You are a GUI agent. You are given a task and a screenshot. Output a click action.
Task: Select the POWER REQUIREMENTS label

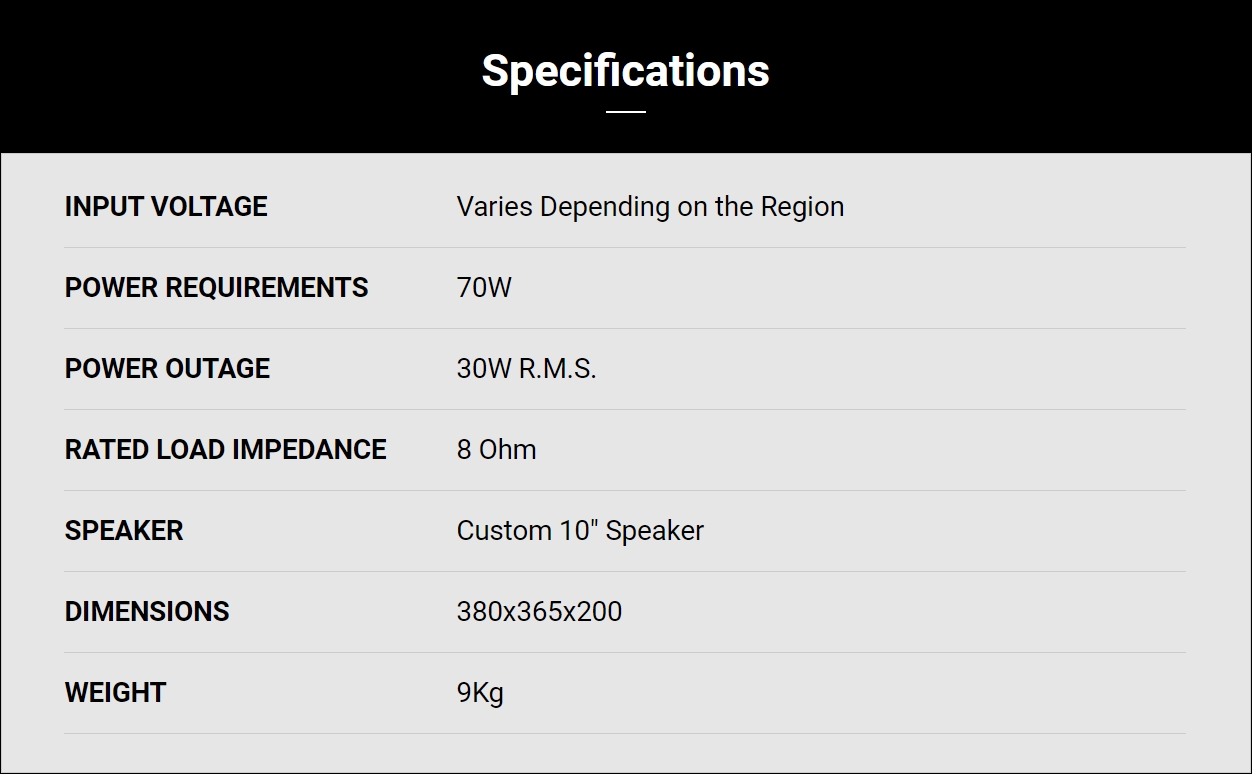coord(217,288)
